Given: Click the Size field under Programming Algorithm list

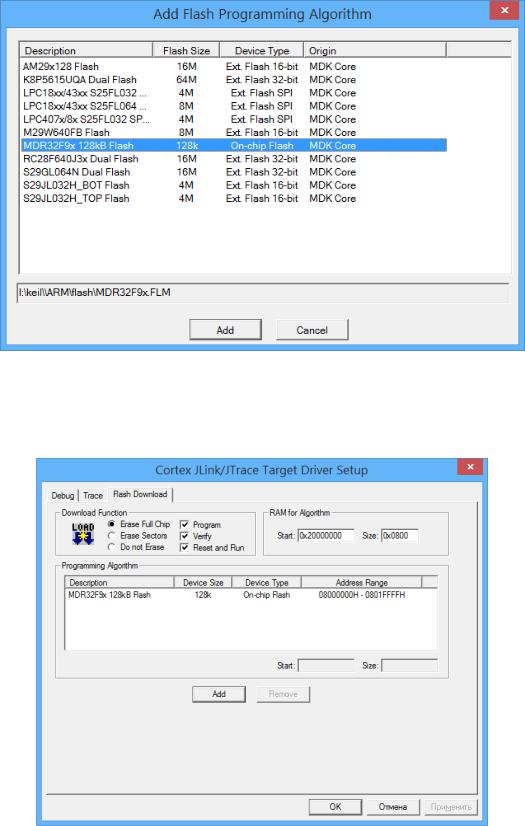Looking at the screenshot, I should coord(409,666).
